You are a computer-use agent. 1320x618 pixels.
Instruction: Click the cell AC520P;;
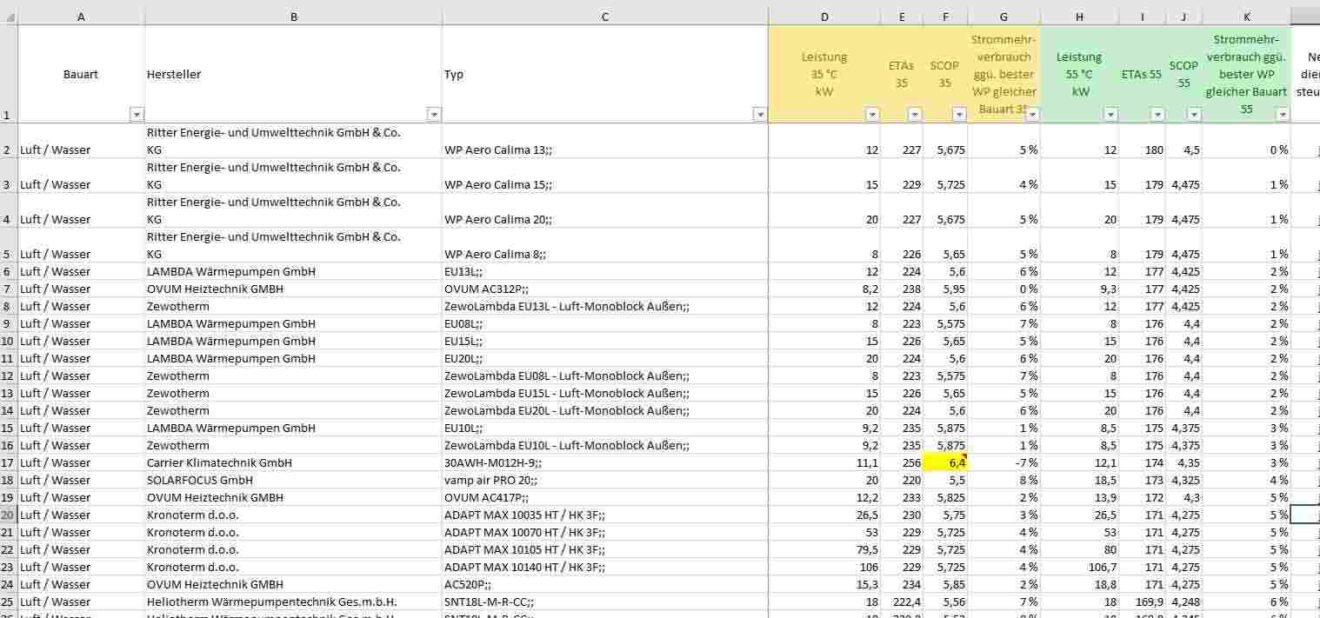[605, 584]
